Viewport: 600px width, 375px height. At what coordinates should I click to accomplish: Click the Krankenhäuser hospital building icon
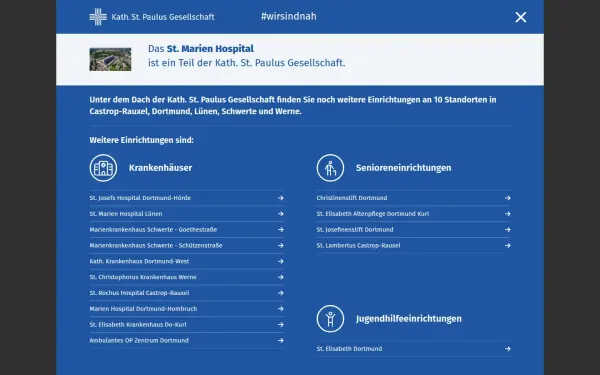(103, 168)
